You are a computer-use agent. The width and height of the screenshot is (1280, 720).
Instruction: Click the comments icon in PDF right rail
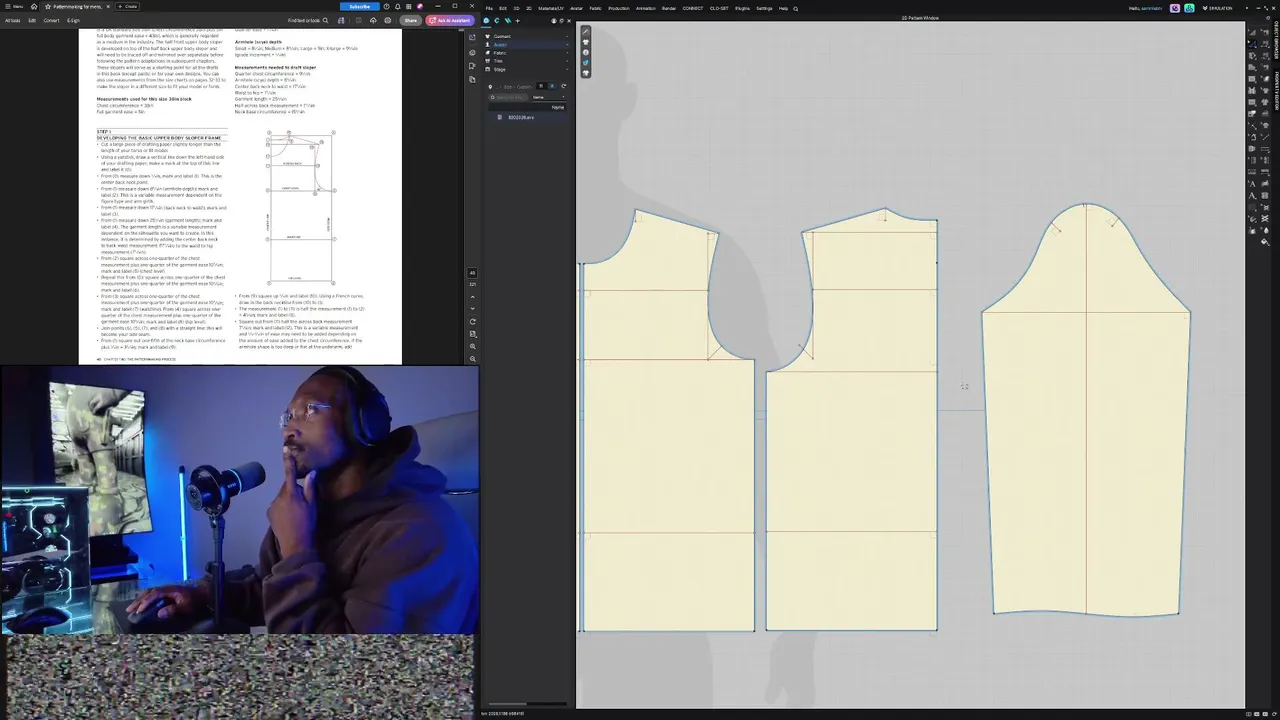[472, 53]
